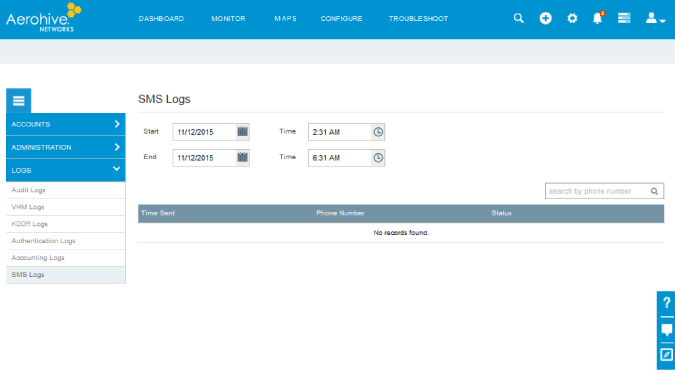675x374 pixels.
Task: Open the notifications bell icon
Action: coord(598,18)
